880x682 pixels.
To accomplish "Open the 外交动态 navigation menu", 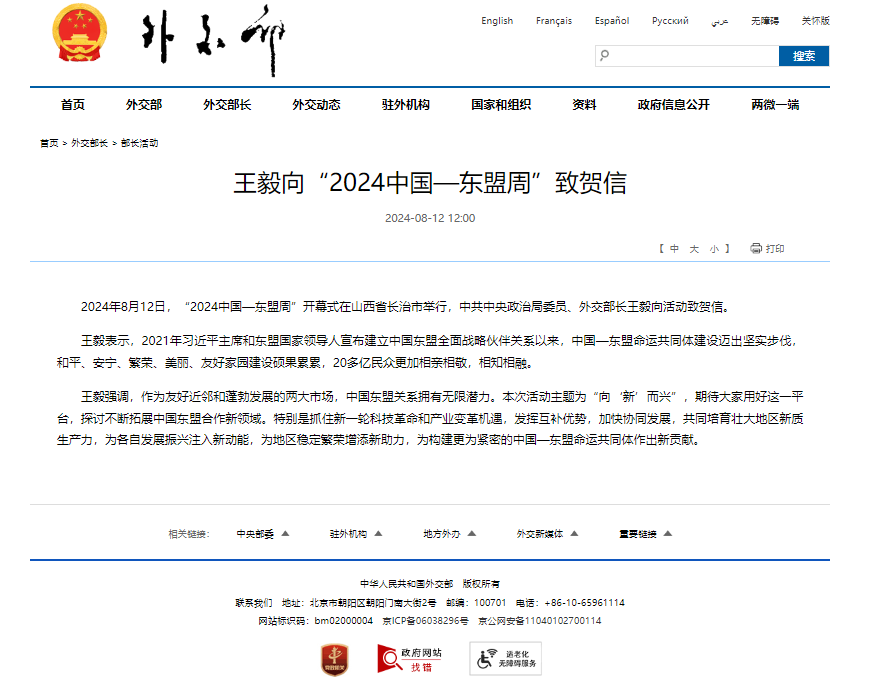I will point(316,105).
